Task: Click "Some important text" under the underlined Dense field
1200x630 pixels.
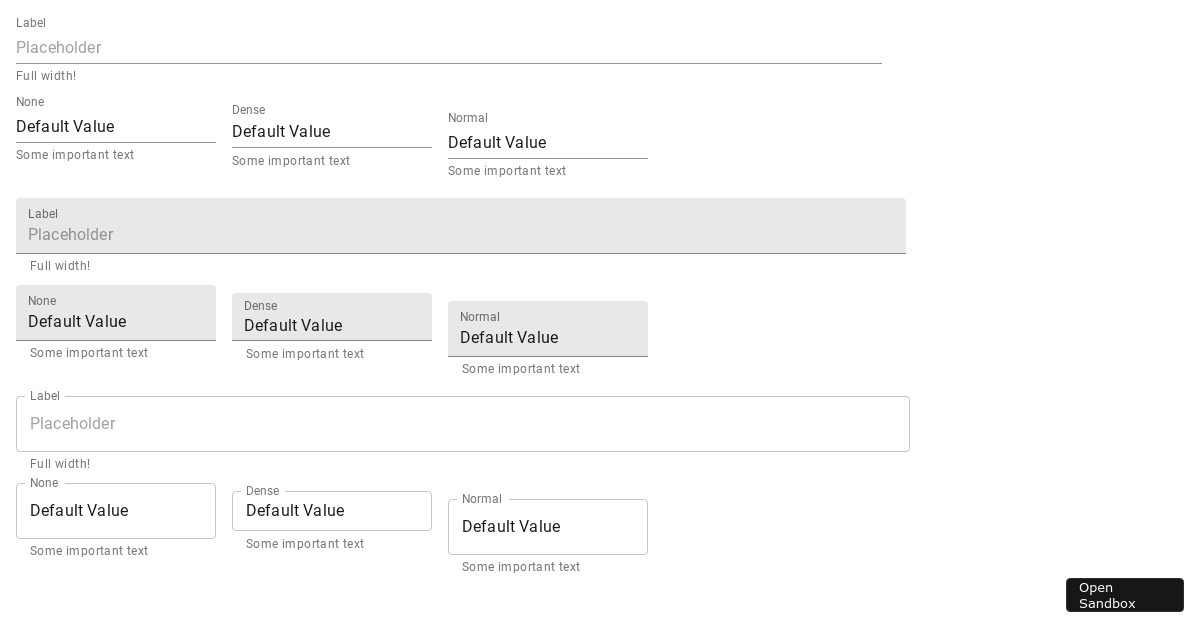Action: coord(291,161)
